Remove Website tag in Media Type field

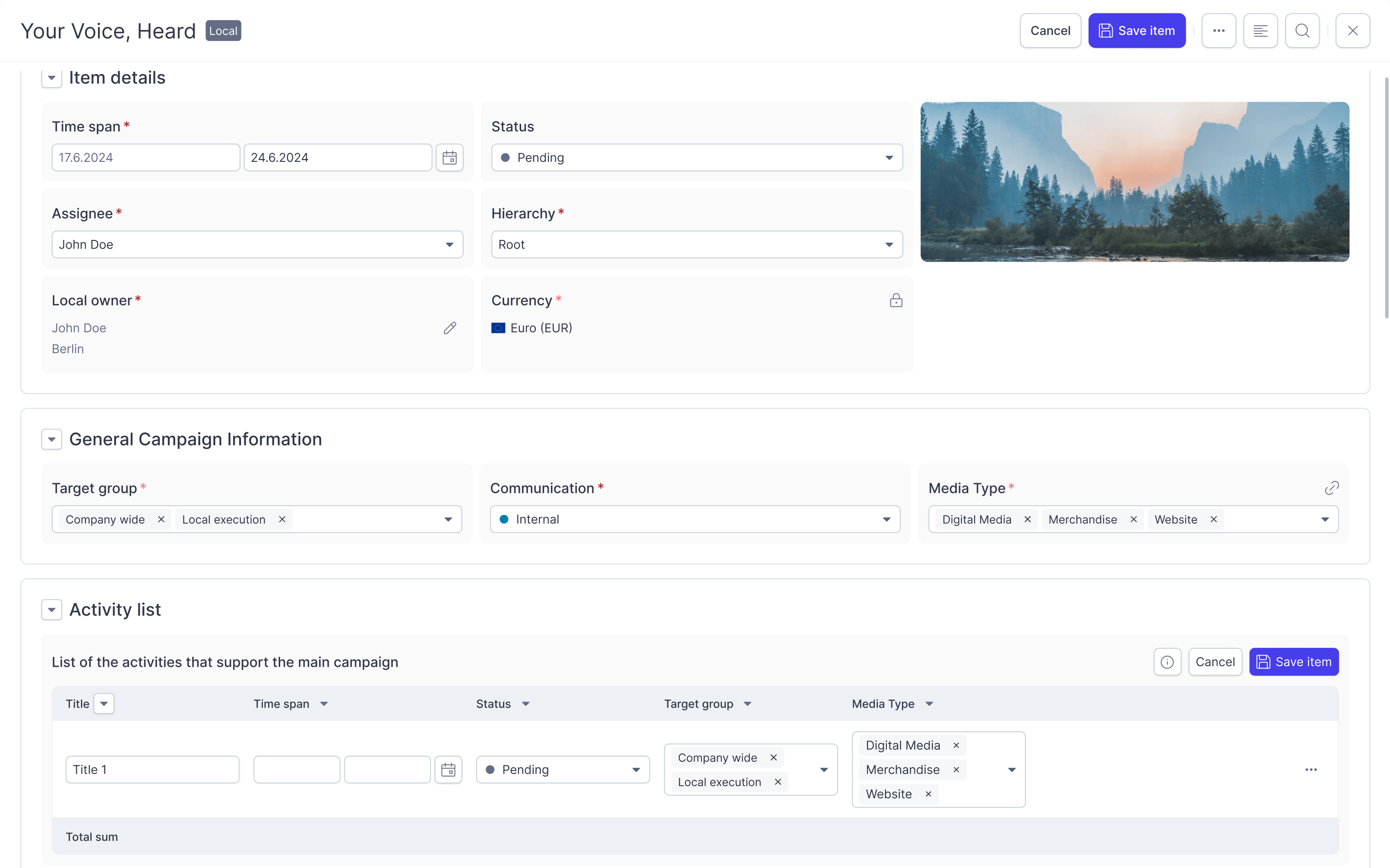[1214, 520]
